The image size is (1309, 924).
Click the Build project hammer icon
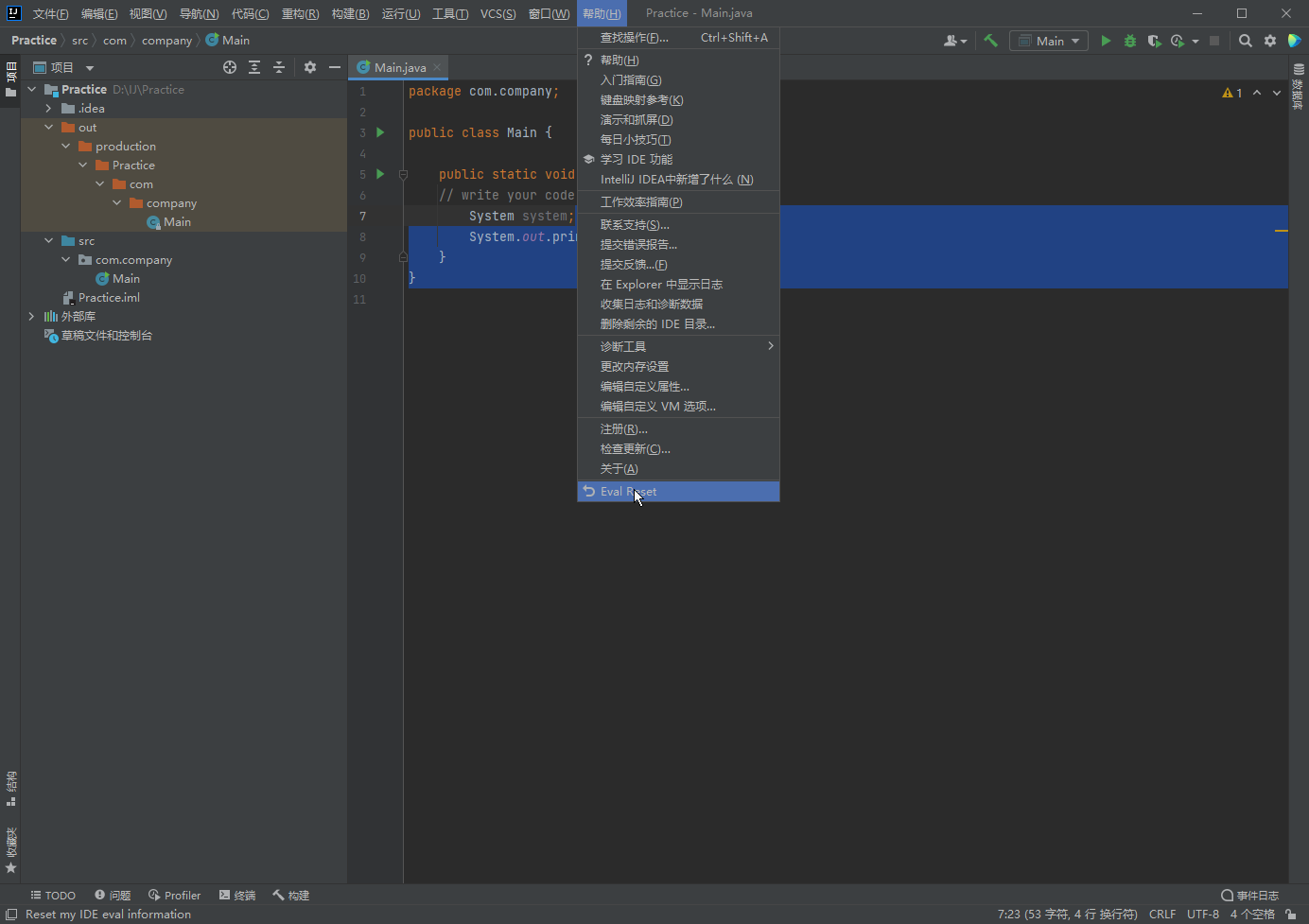[990, 41]
